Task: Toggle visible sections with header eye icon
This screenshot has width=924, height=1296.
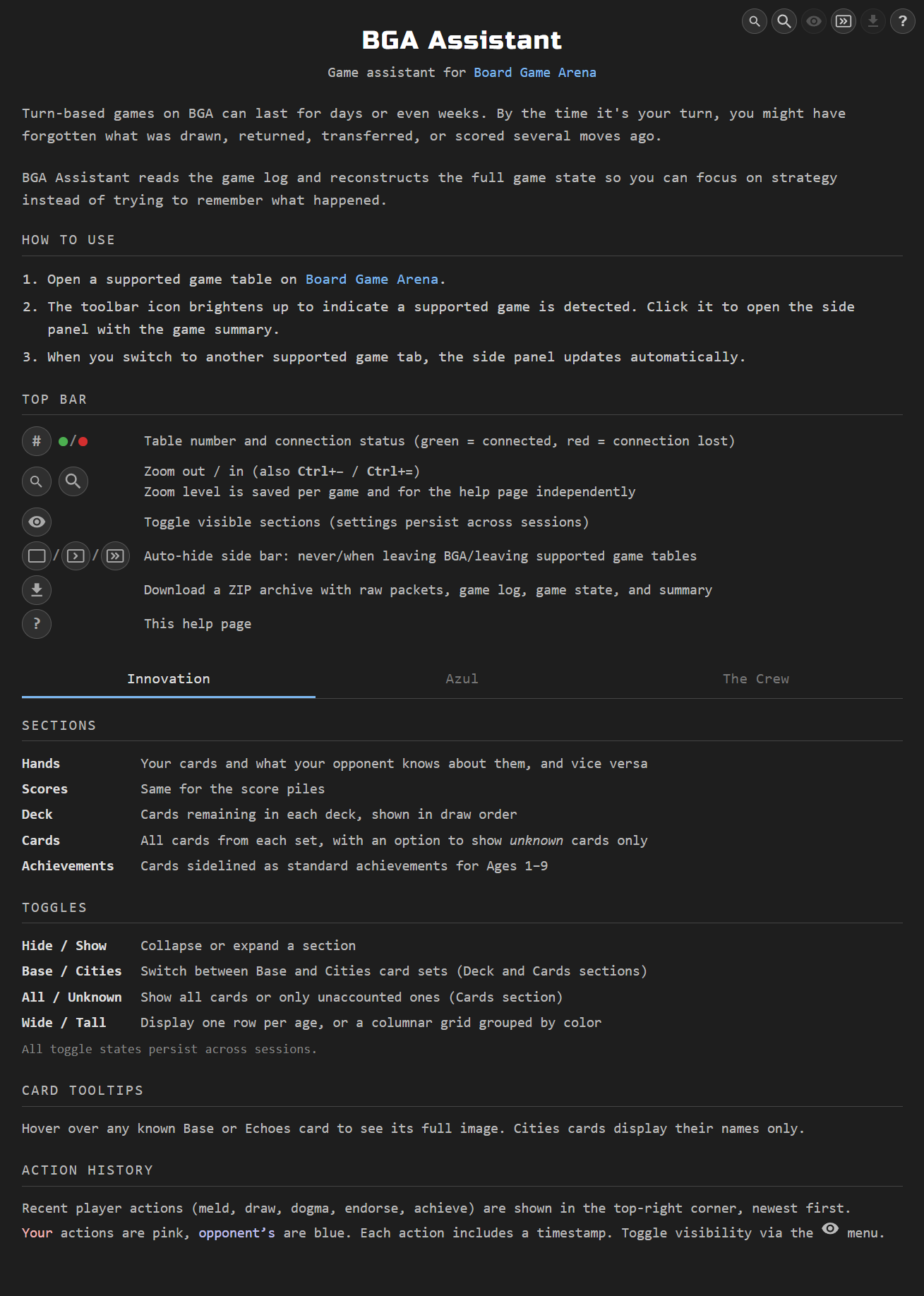Action: (814, 21)
